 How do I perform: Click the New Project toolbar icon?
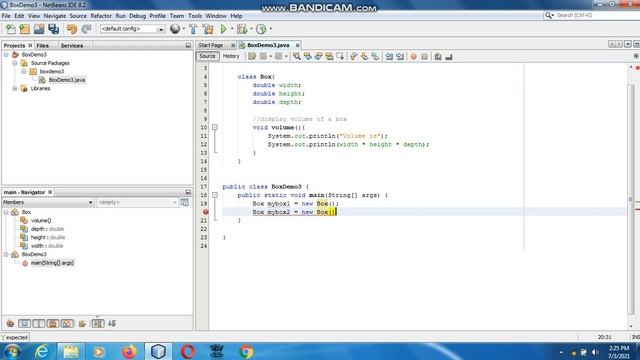pos(24,29)
